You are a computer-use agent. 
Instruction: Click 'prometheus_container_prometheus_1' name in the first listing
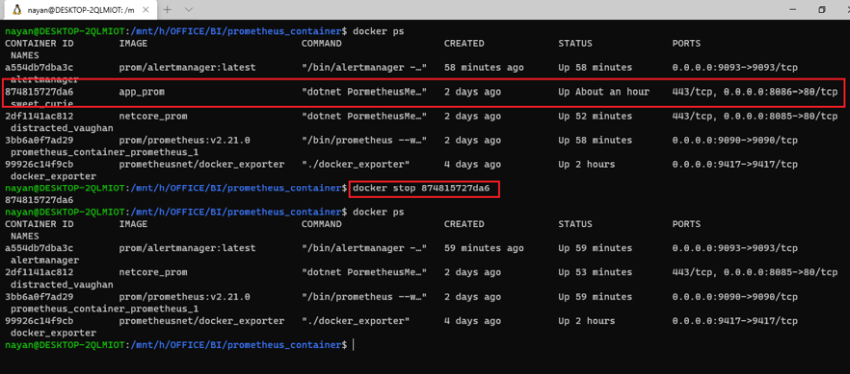click(x=105, y=152)
